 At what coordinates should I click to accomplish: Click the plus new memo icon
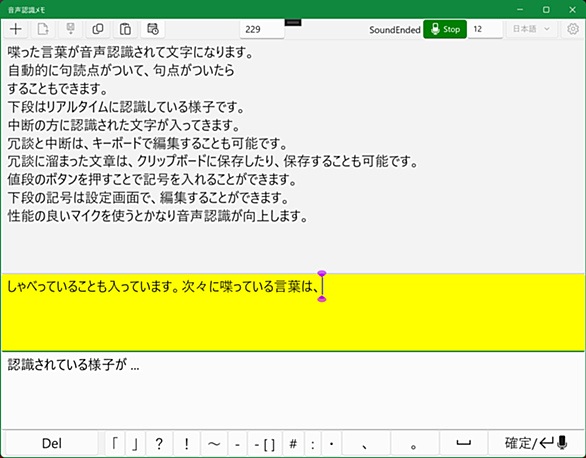tap(16, 29)
